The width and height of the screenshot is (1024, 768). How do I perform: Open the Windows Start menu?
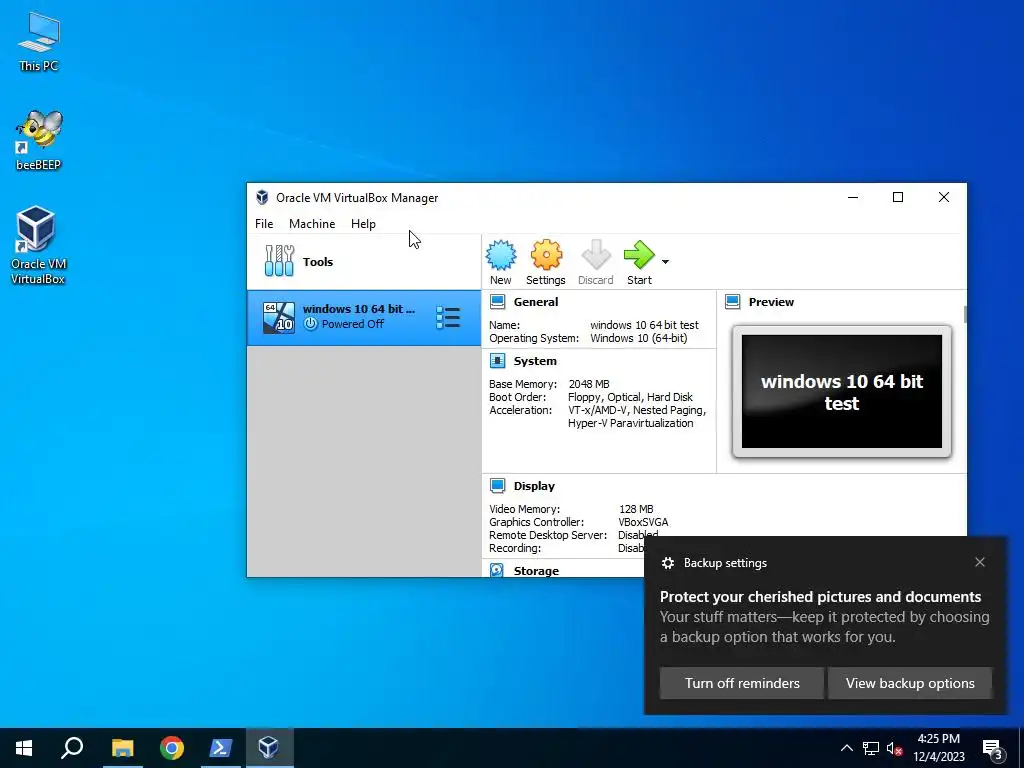(x=24, y=748)
